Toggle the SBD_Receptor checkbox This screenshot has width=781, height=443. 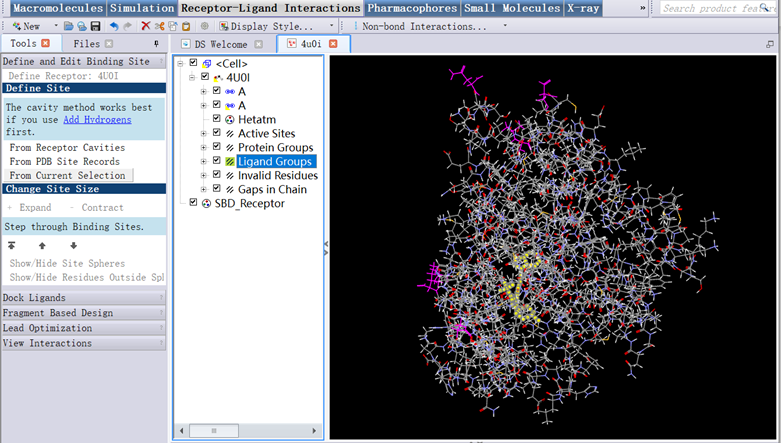pyautogui.click(x=193, y=203)
